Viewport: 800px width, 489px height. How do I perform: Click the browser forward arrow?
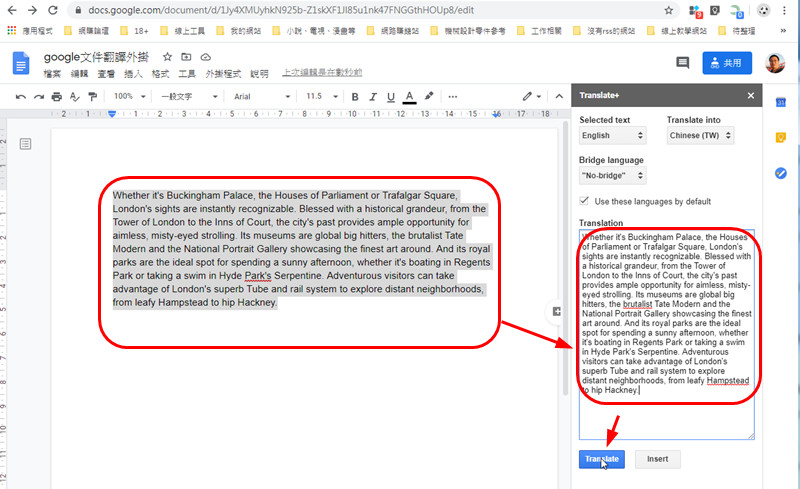(x=32, y=10)
